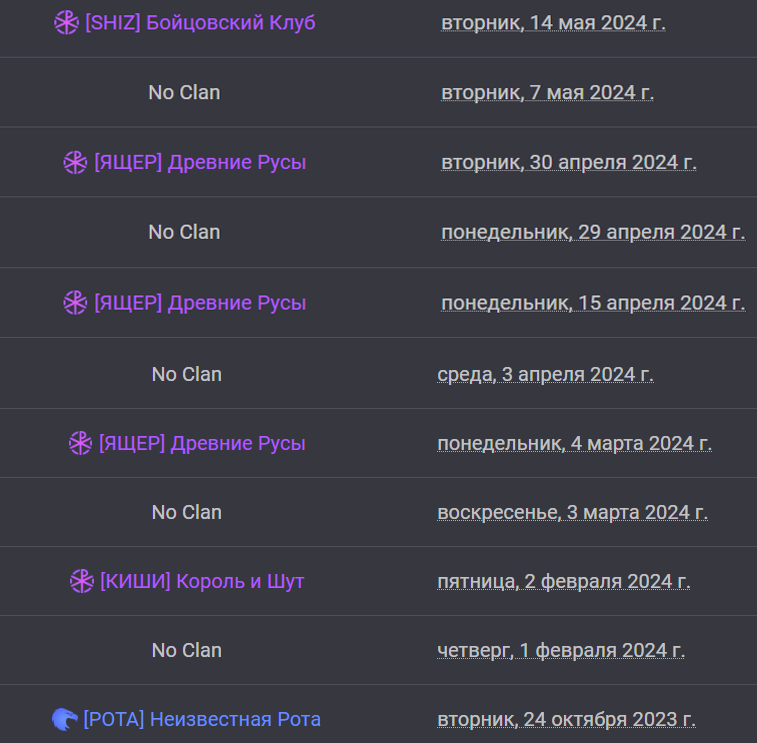This screenshot has height=743, width=757.
Task: Click the date воскресенье, 3 марта 2024 г.
Action: (572, 512)
